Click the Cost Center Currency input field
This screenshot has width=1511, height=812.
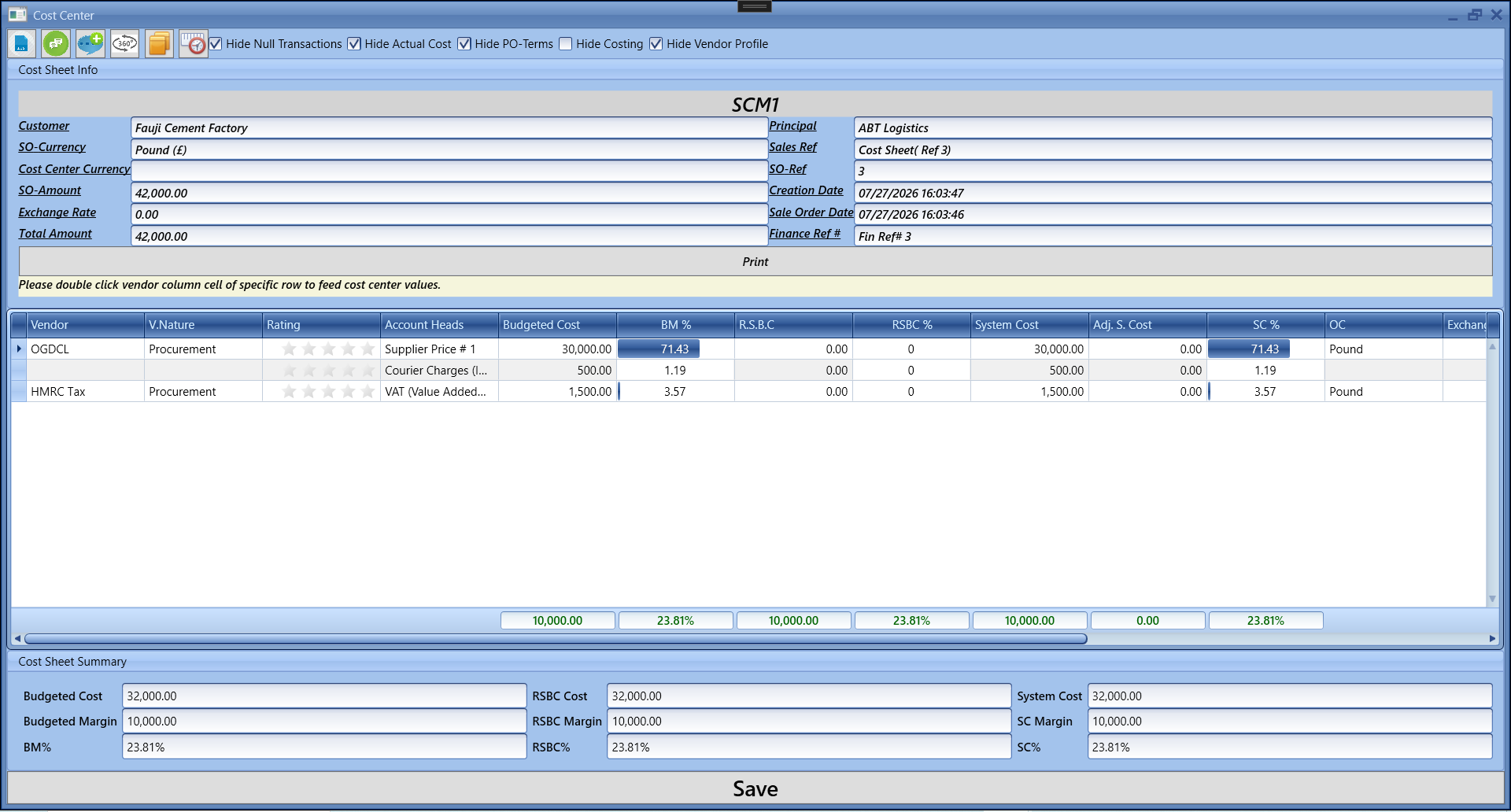pos(449,171)
